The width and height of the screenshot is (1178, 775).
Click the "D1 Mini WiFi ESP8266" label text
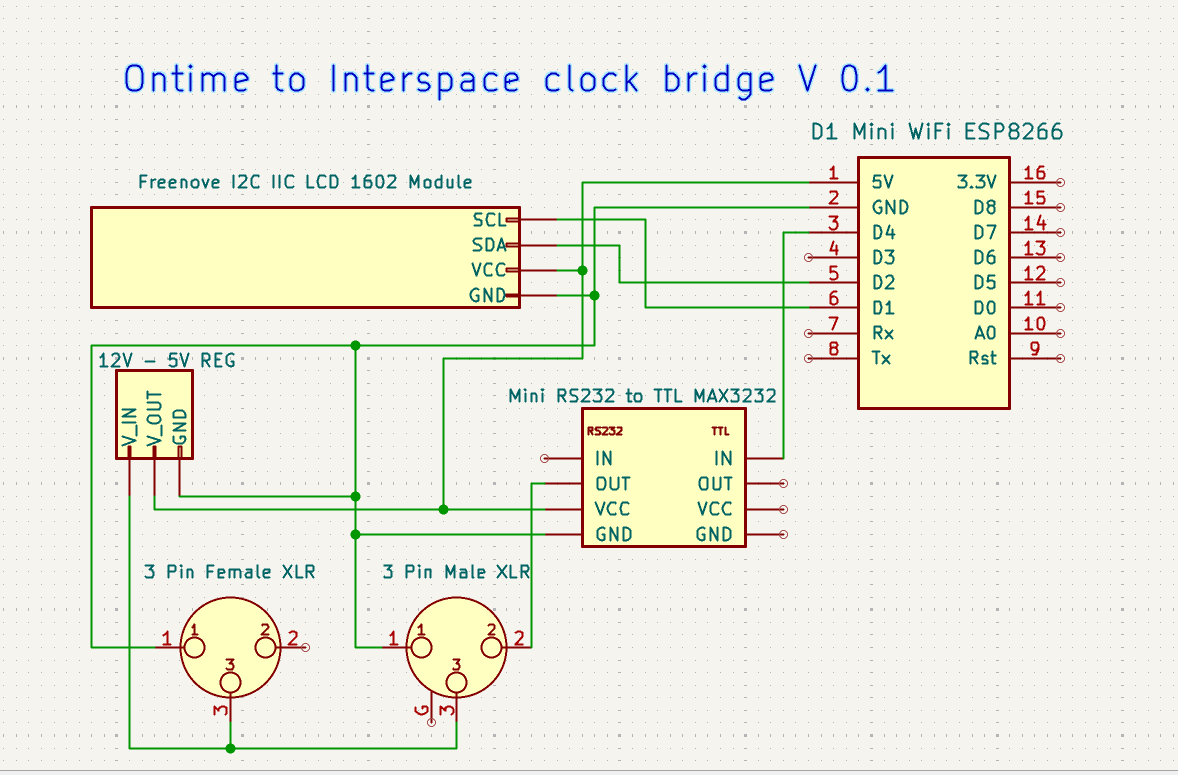pos(936,131)
